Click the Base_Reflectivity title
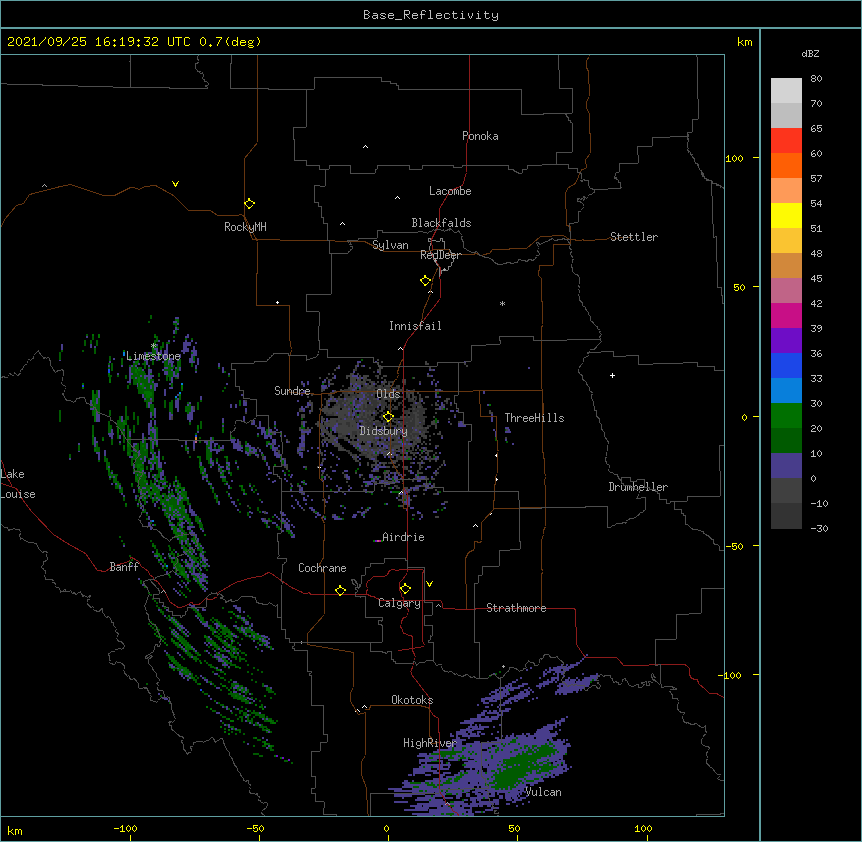 (x=431, y=15)
